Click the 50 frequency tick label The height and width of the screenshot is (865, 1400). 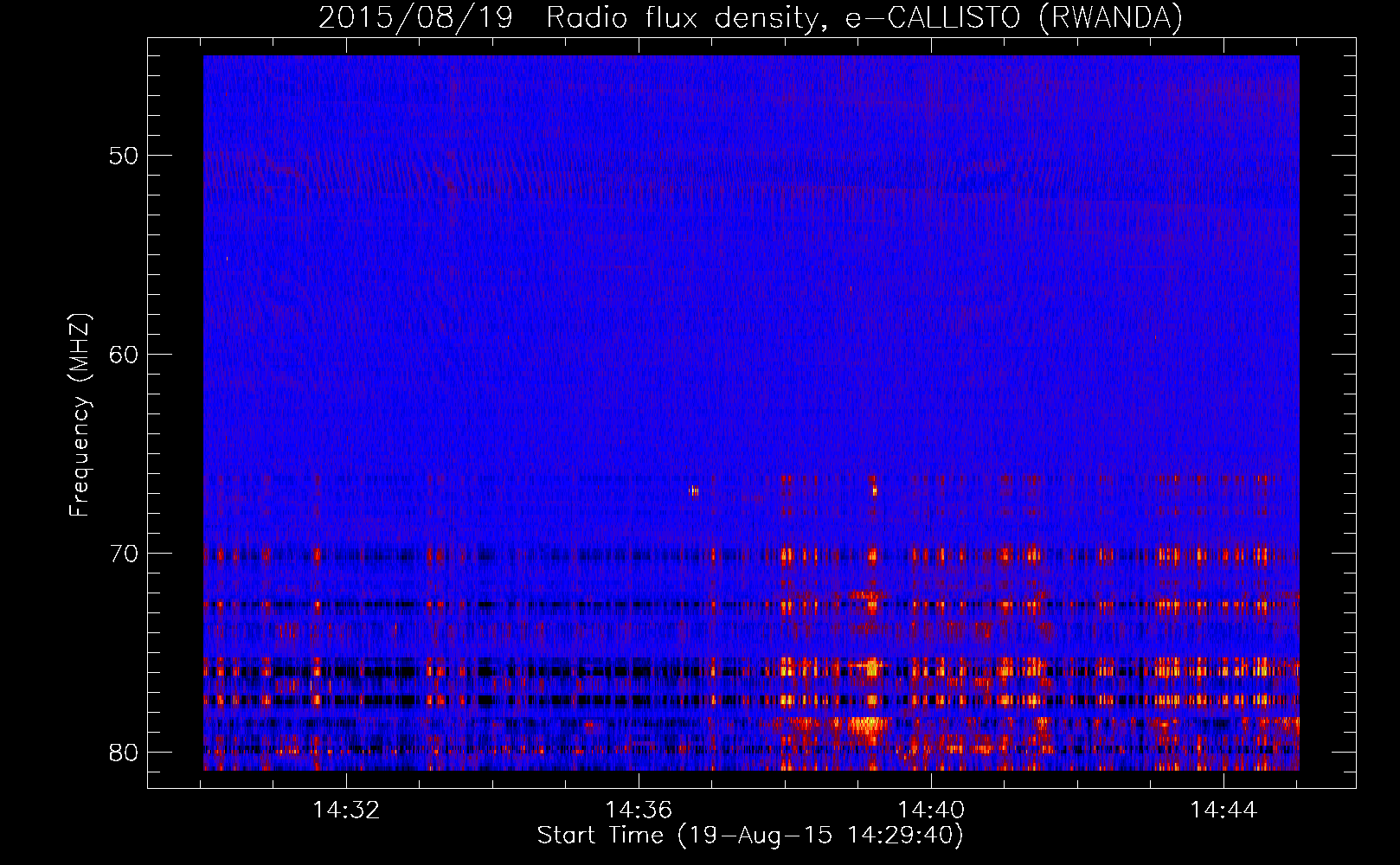click(x=124, y=156)
